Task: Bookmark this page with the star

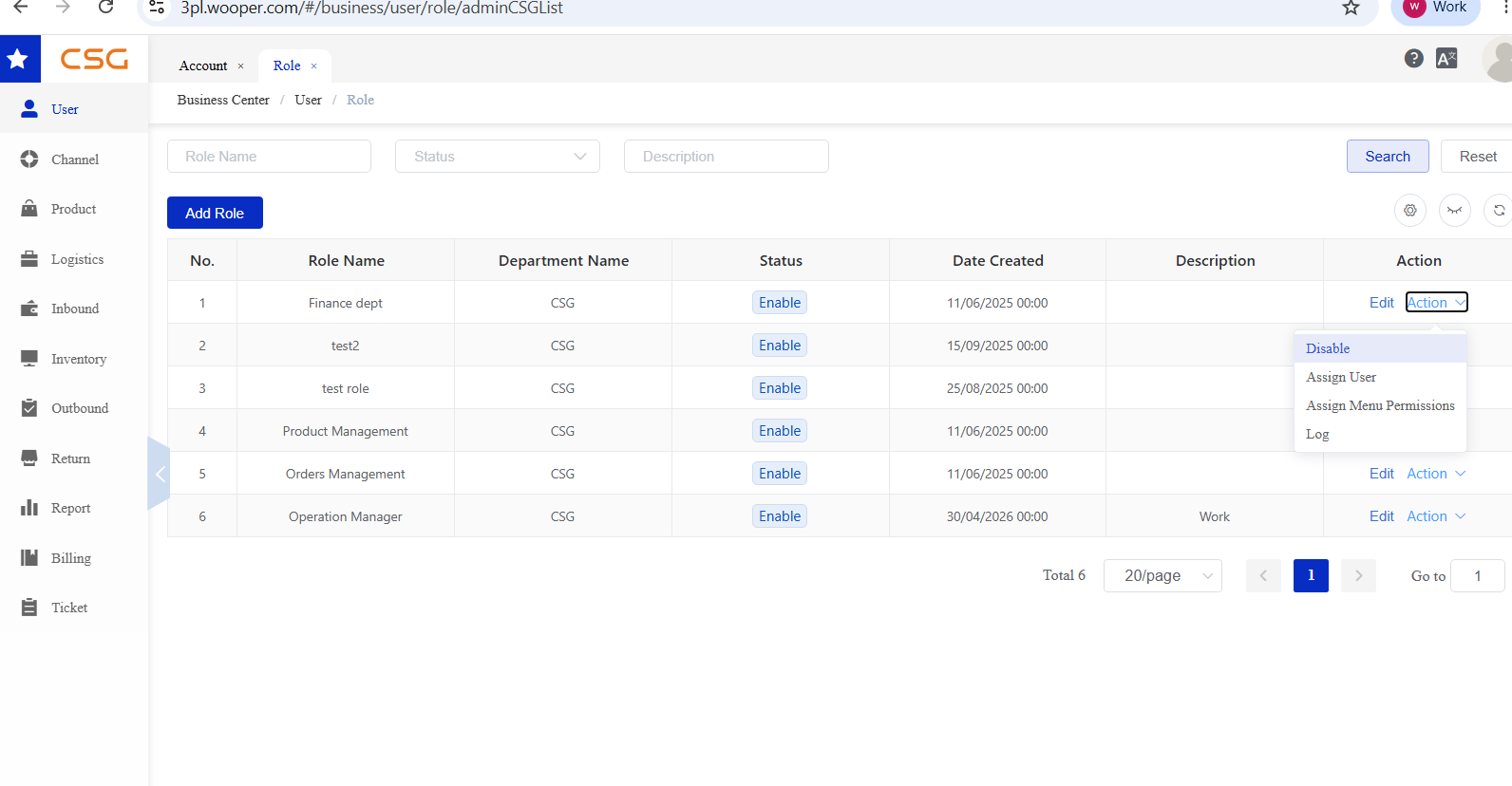Action: [x=1351, y=8]
